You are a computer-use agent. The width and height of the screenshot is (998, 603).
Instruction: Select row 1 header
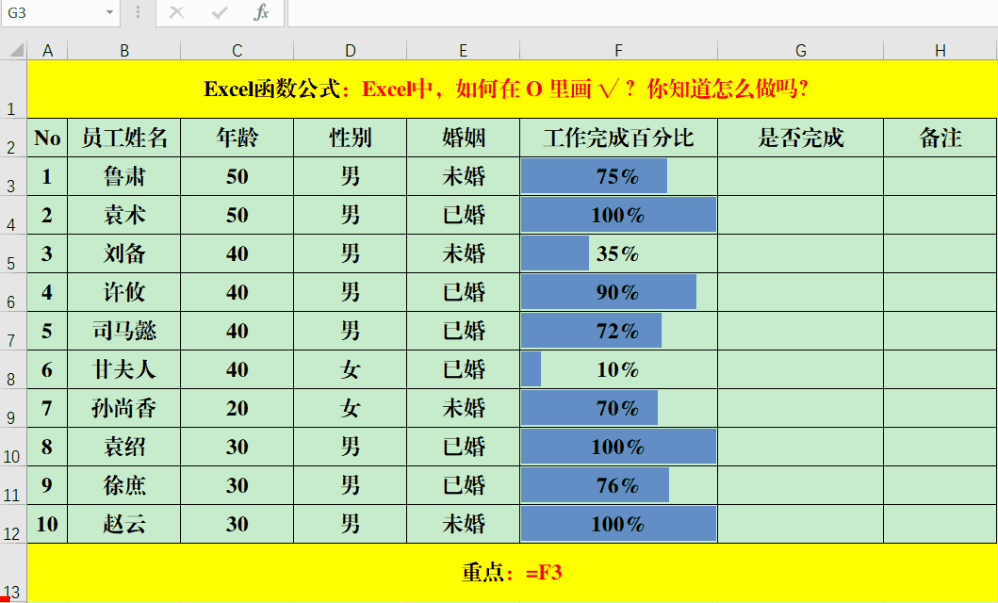tap(13, 89)
